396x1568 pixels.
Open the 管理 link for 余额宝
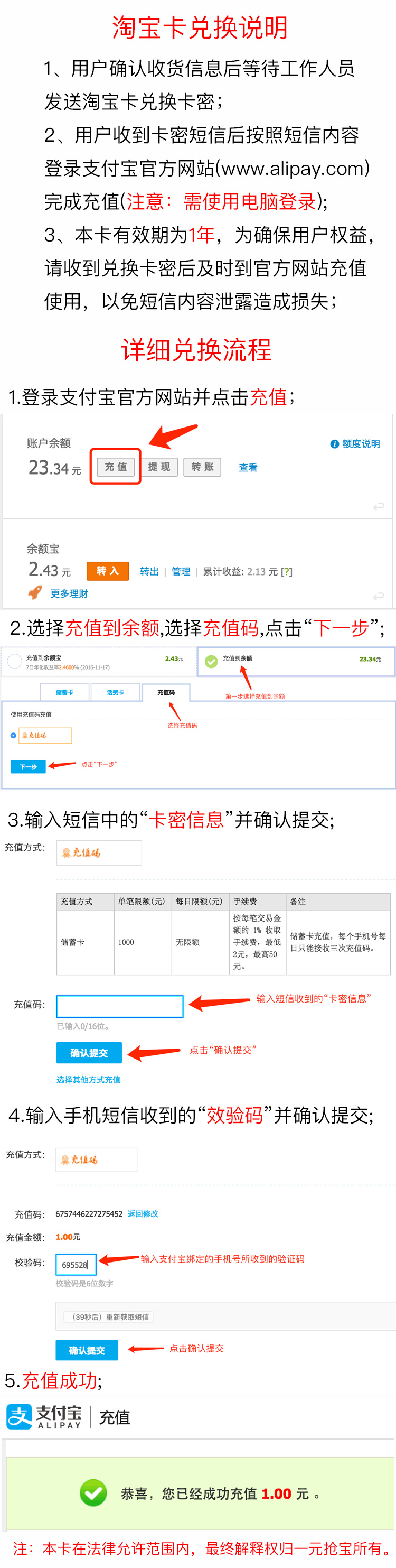pos(181,572)
